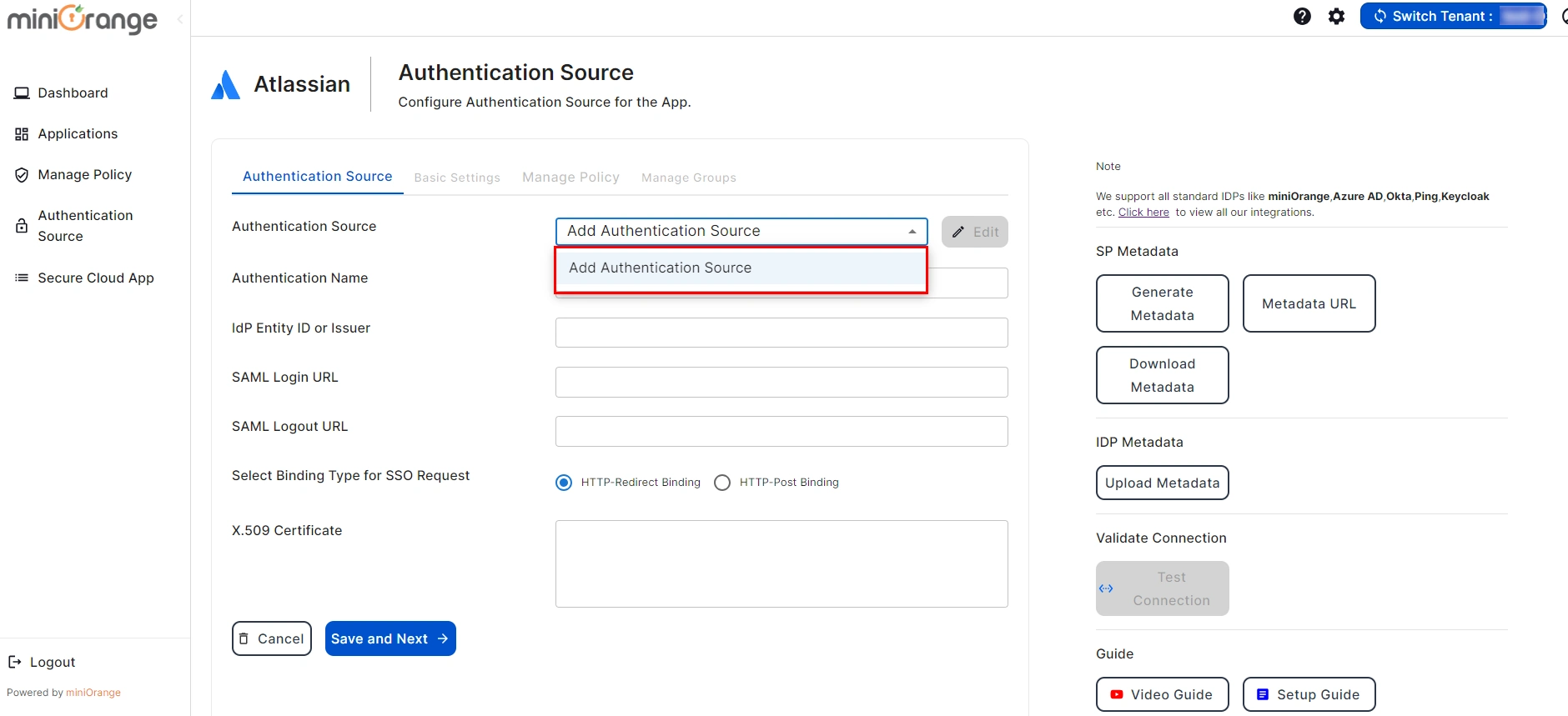This screenshot has height=716, width=1568.
Task: Select HTTP-Post Binding radio button
Action: pos(722,483)
